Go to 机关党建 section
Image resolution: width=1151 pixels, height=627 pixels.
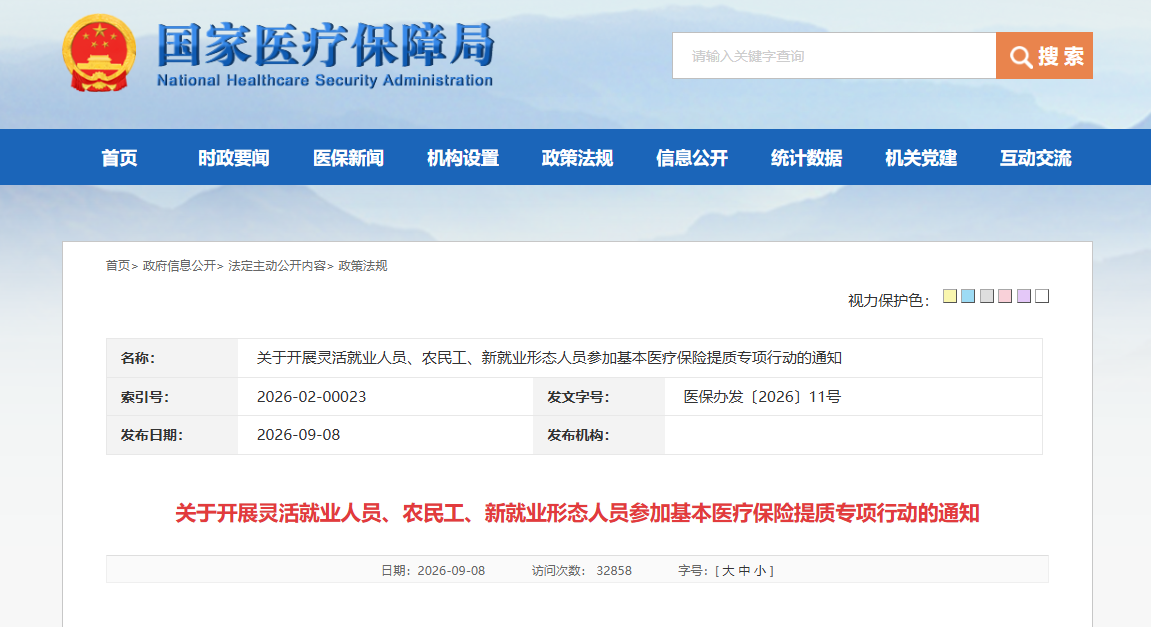coord(921,158)
